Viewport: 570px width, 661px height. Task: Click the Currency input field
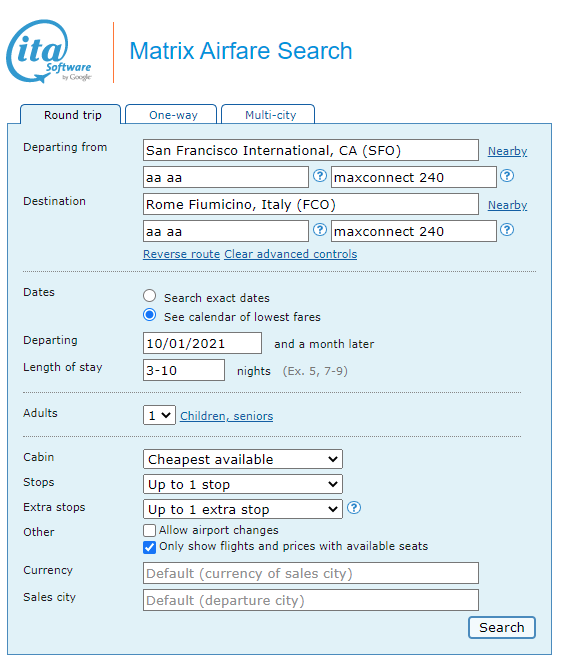(311, 573)
